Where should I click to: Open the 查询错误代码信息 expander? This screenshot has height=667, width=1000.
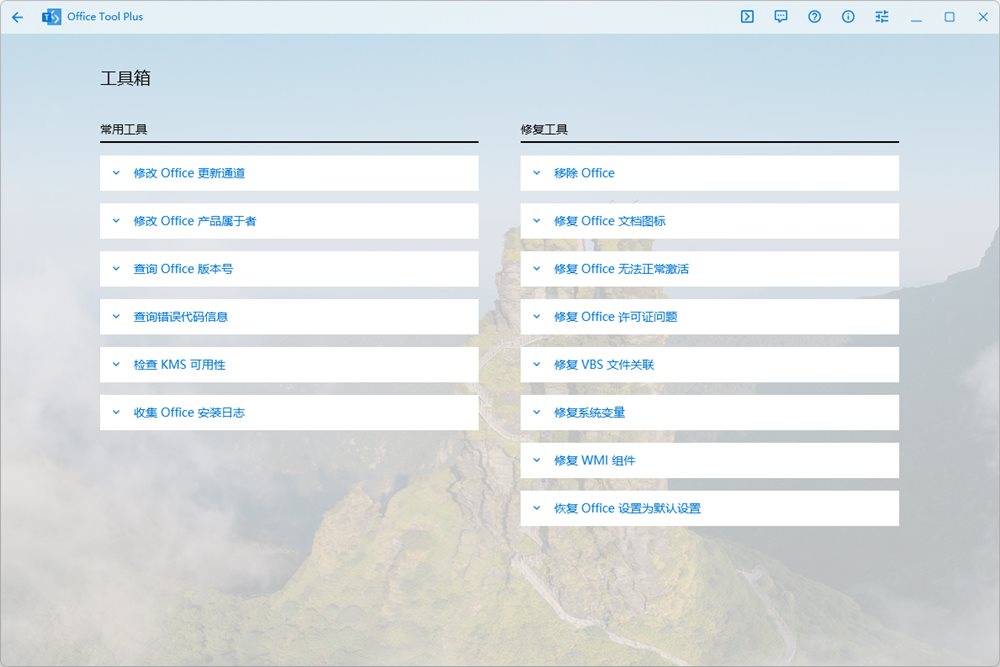[289, 317]
